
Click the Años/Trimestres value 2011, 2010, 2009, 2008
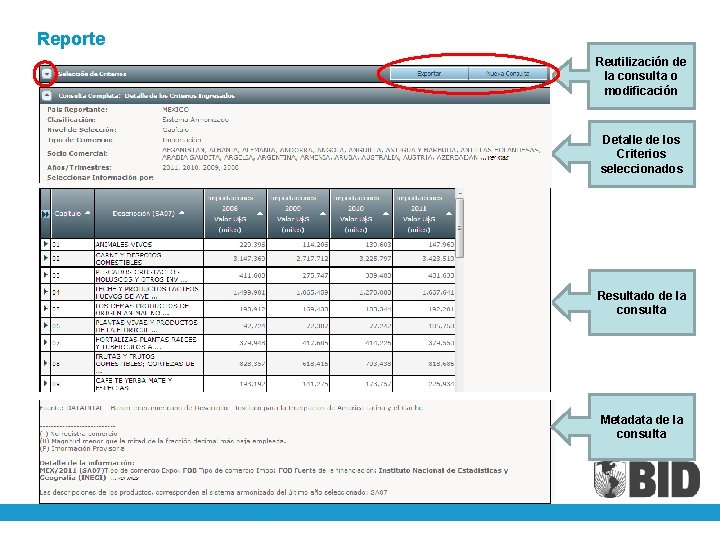pyautogui.click(x=200, y=168)
